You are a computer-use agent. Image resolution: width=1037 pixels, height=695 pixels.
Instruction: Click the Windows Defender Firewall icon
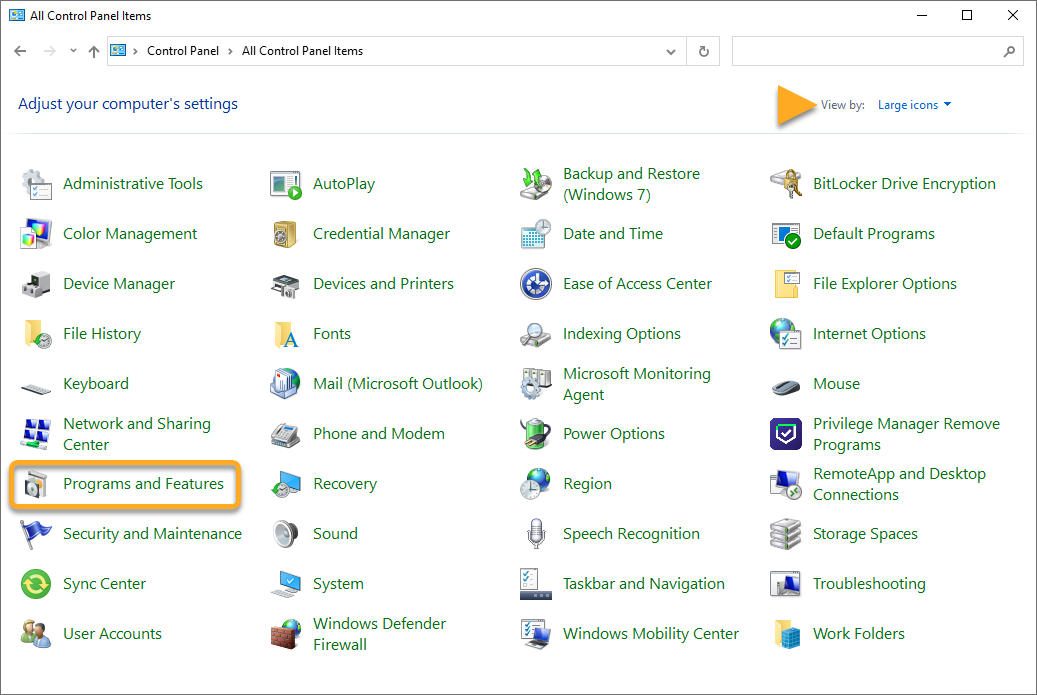[286, 634]
